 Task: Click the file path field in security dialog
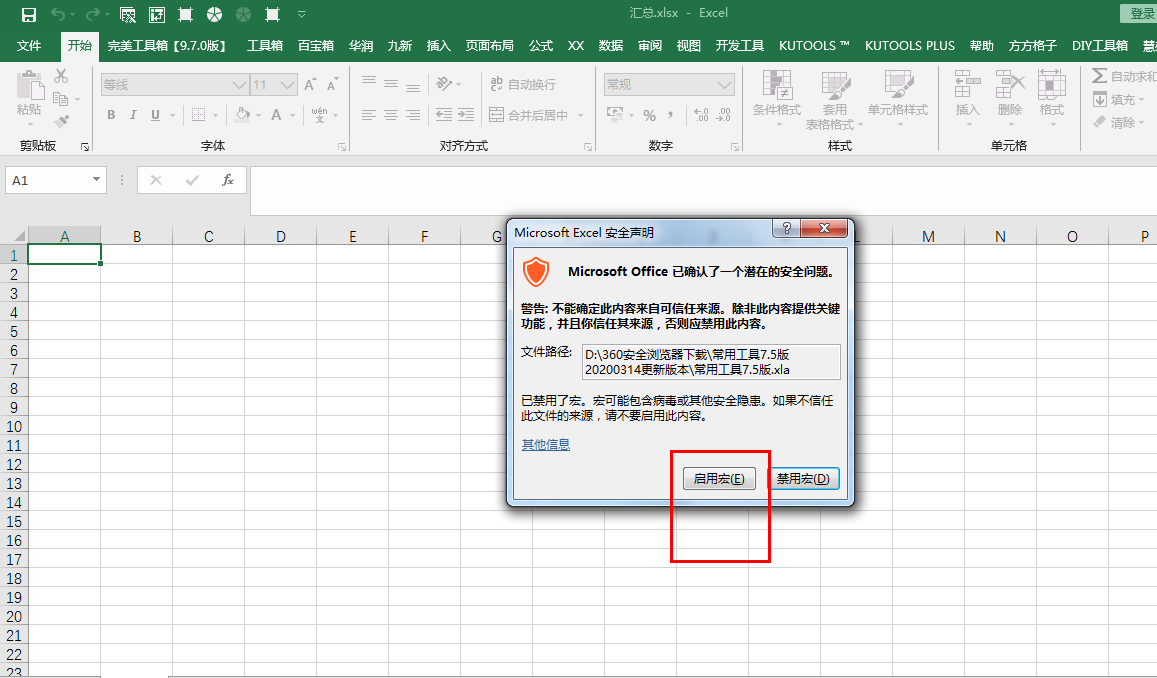click(711, 362)
